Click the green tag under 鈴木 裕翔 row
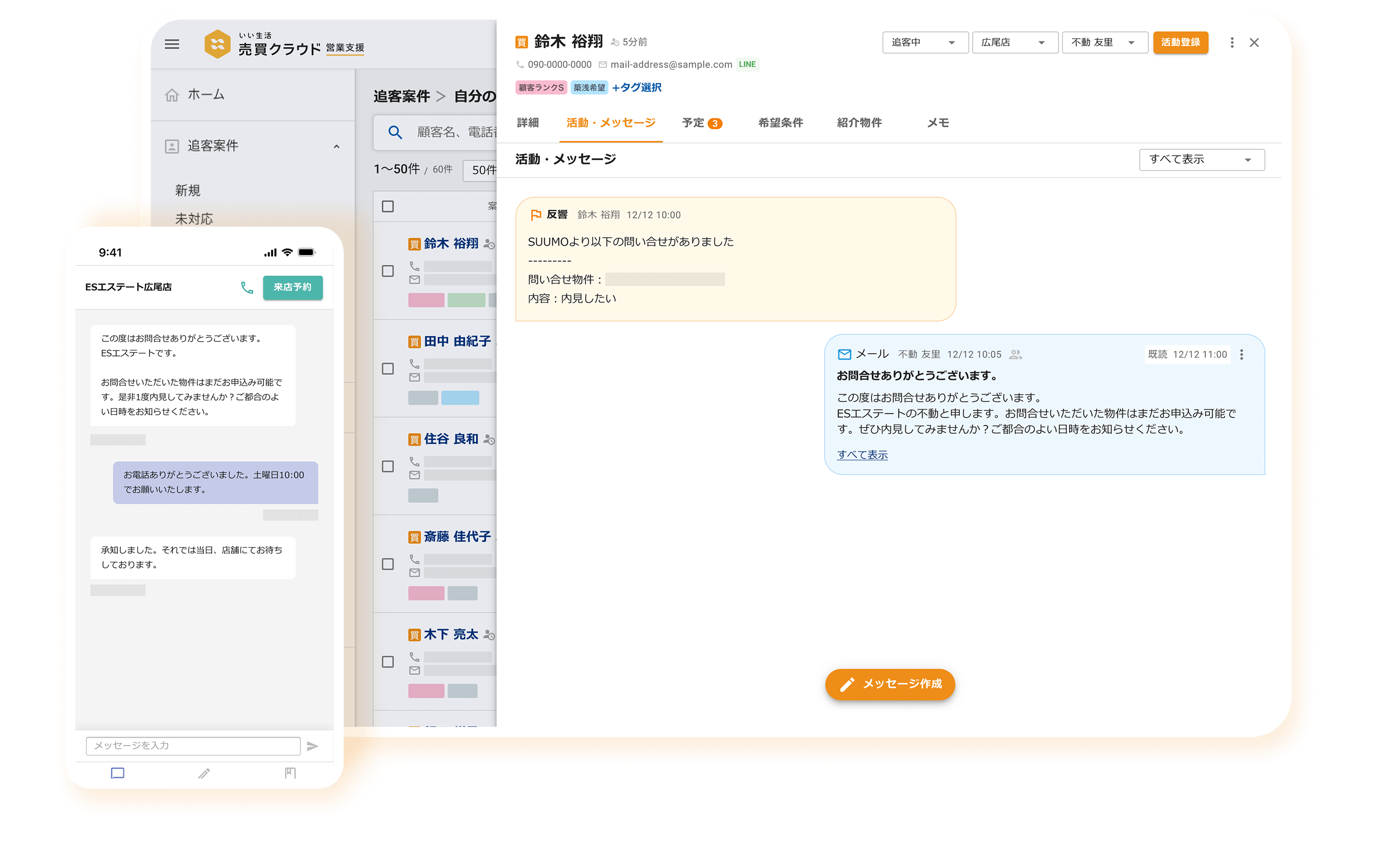The width and height of the screenshot is (1400, 856). tap(467, 300)
